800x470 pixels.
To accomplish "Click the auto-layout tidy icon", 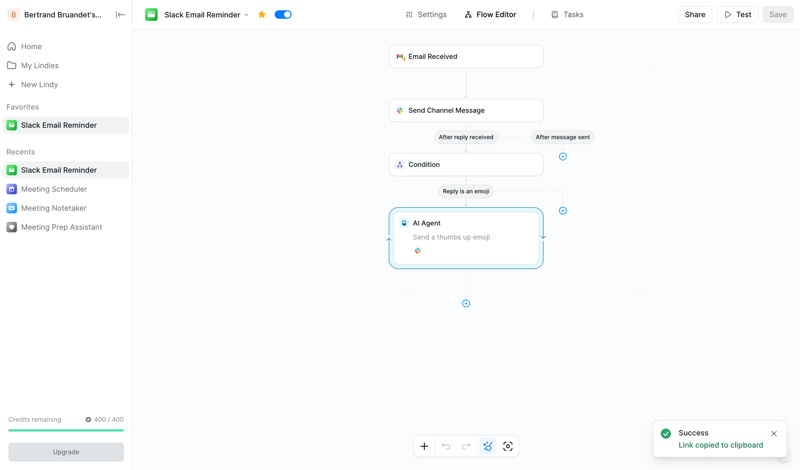I will [x=488, y=447].
